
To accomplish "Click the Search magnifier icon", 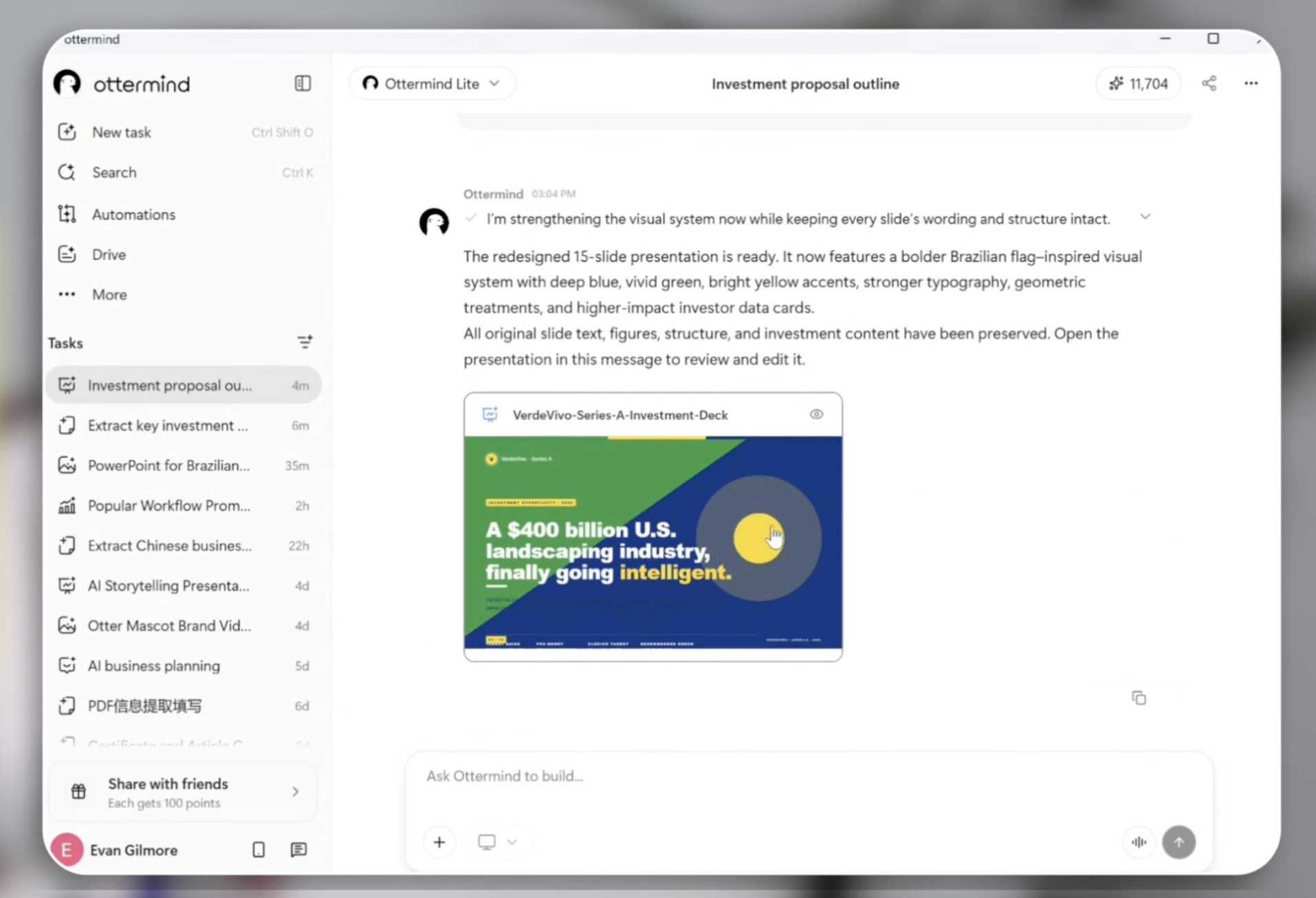I will 67,172.
